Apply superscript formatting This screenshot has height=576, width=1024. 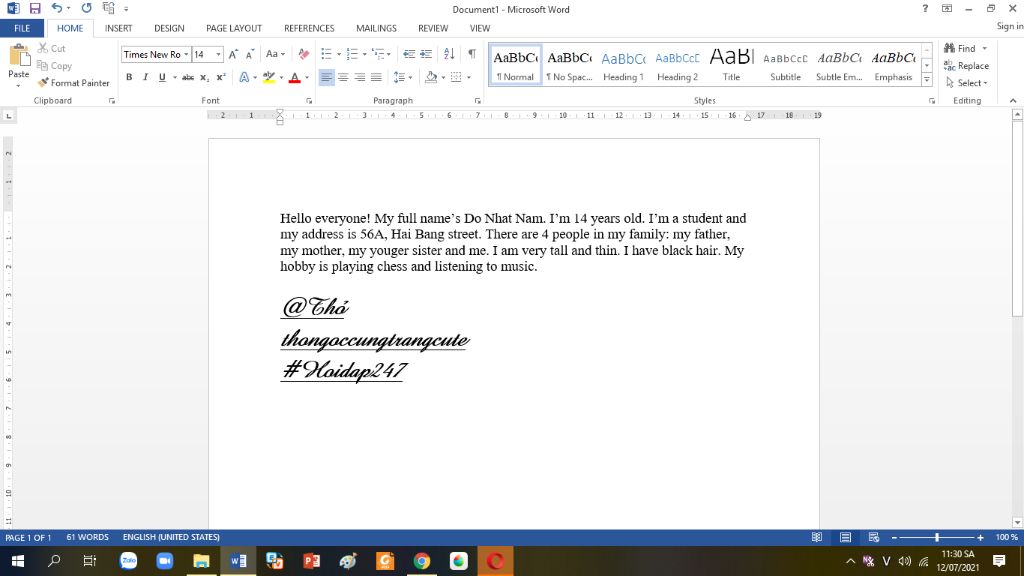pos(221,77)
